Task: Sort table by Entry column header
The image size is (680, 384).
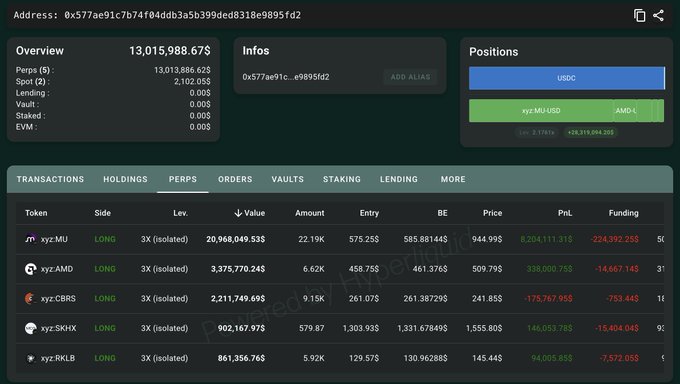Action: coord(369,213)
